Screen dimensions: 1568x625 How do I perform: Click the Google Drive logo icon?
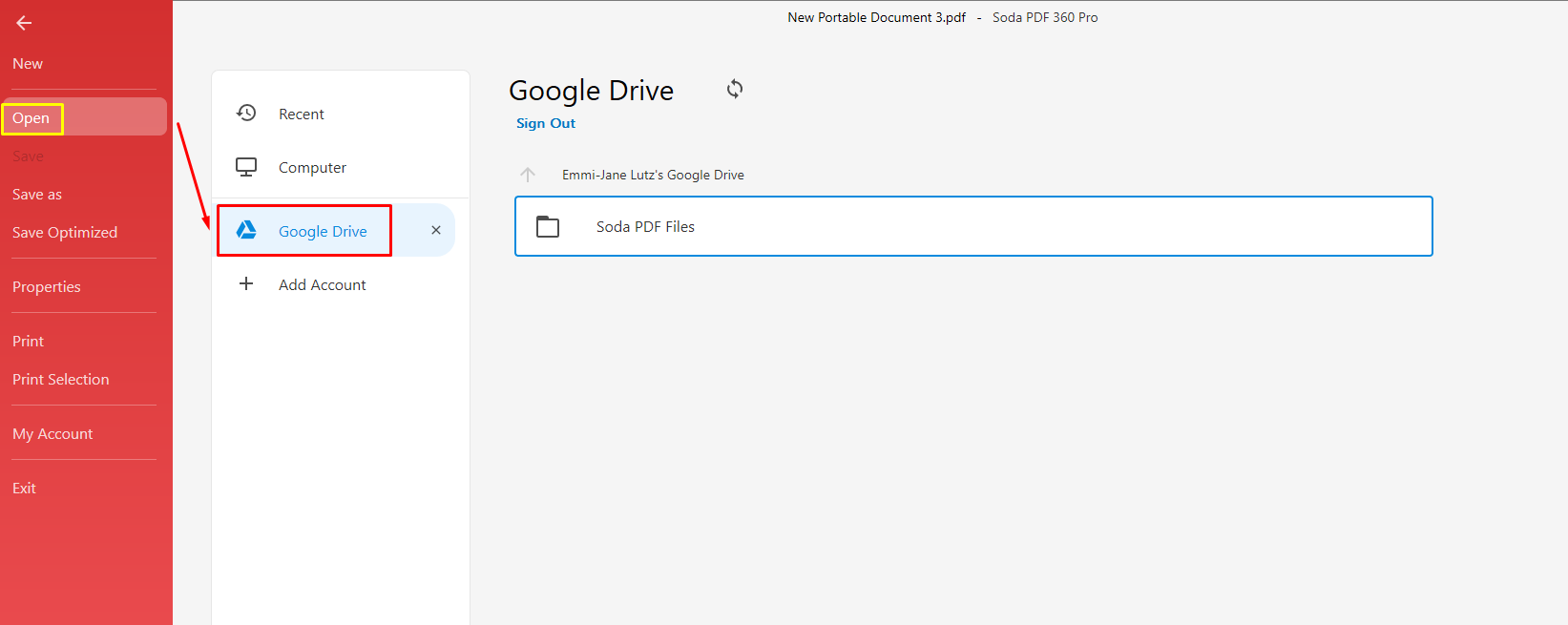[x=246, y=230]
